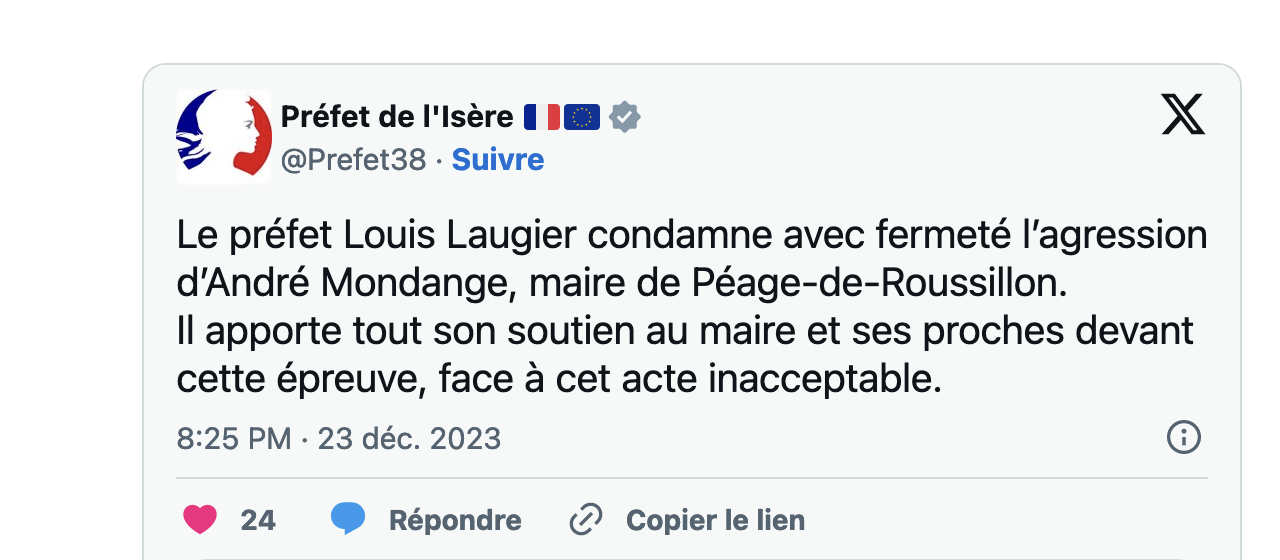
Task: Open the 8:25 PM · 23 déc. 2023 timestamp
Action: point(339,438)
